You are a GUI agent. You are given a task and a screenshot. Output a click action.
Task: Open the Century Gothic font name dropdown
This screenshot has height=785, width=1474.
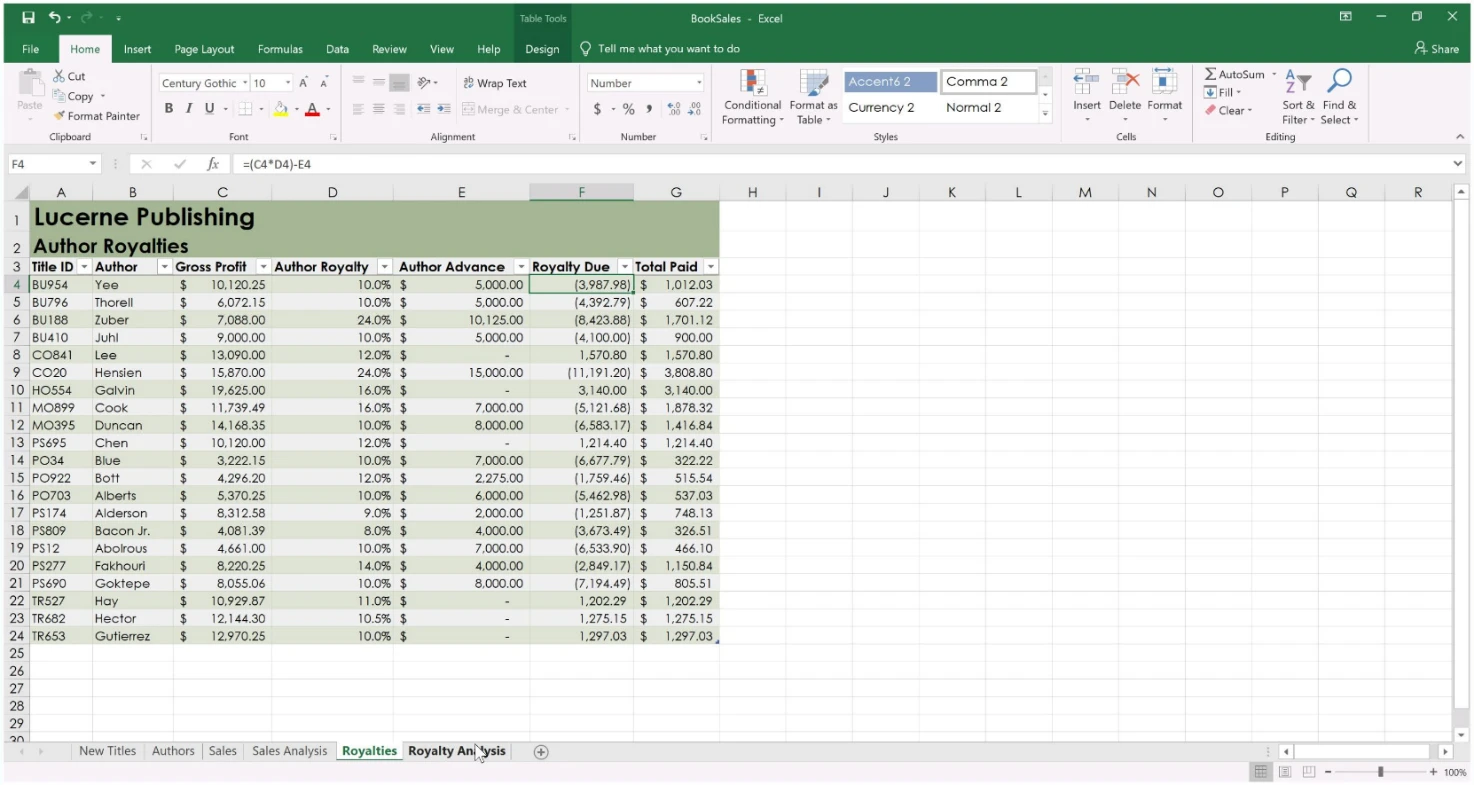244,83
